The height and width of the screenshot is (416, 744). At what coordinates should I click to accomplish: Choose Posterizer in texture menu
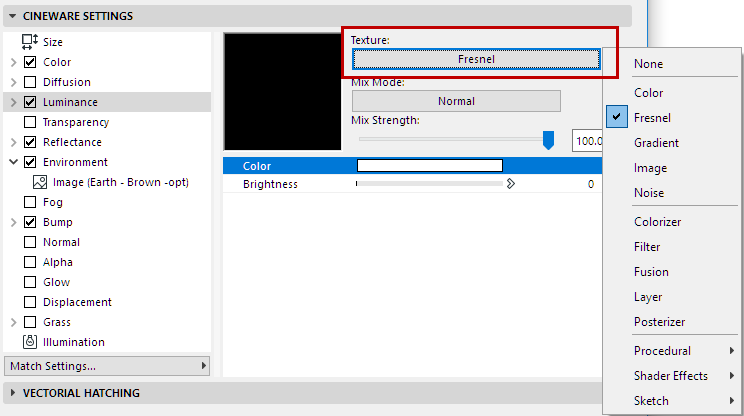tap(660, 322)
